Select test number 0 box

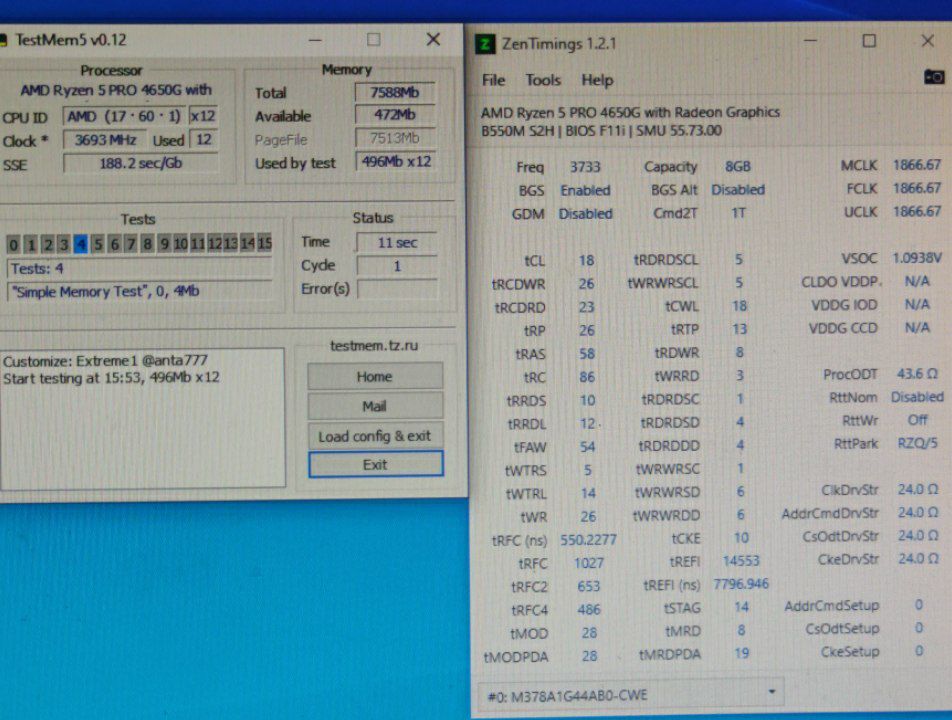coord(13,245)
